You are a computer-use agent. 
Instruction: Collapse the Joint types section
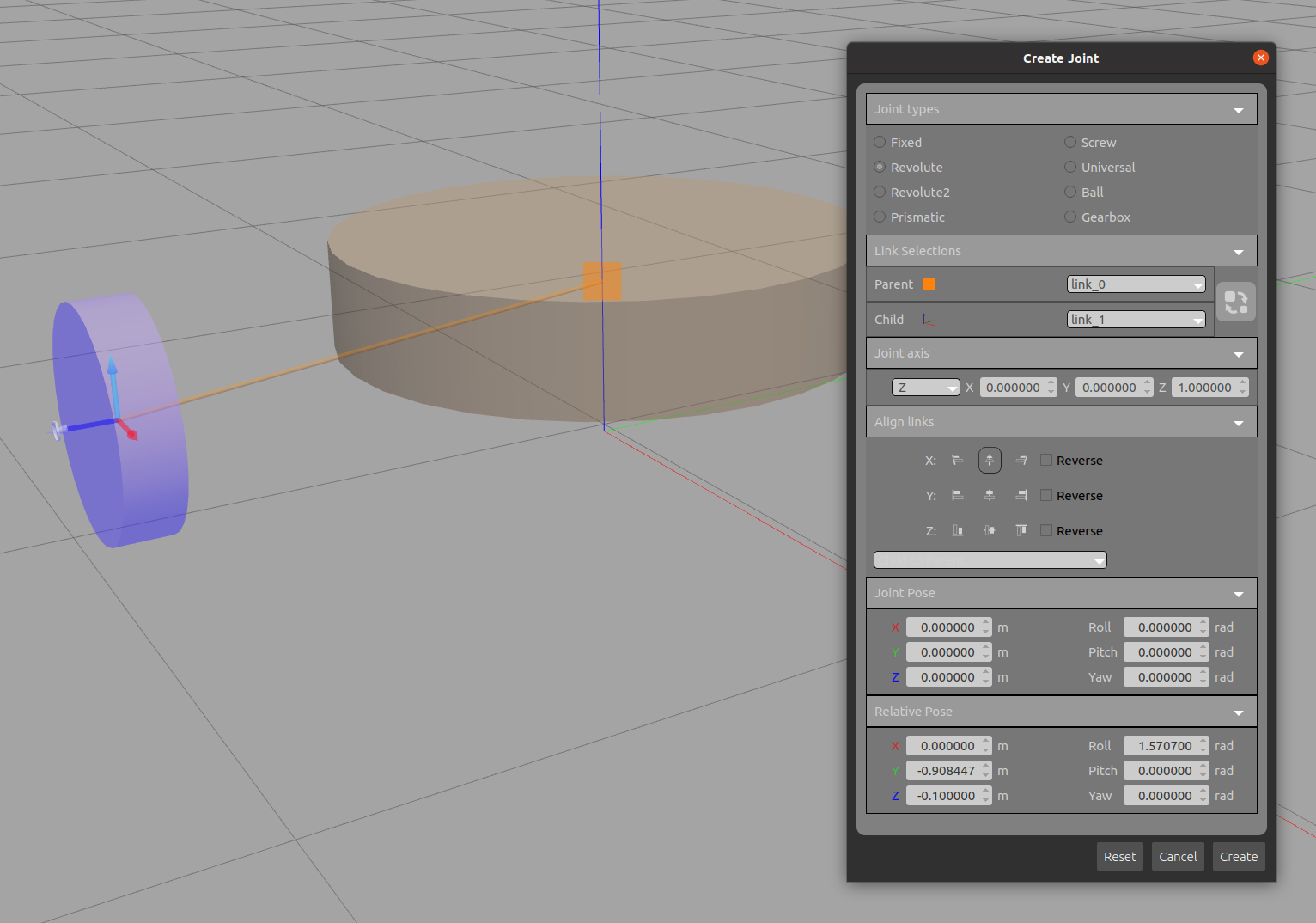pos(1238,110)
